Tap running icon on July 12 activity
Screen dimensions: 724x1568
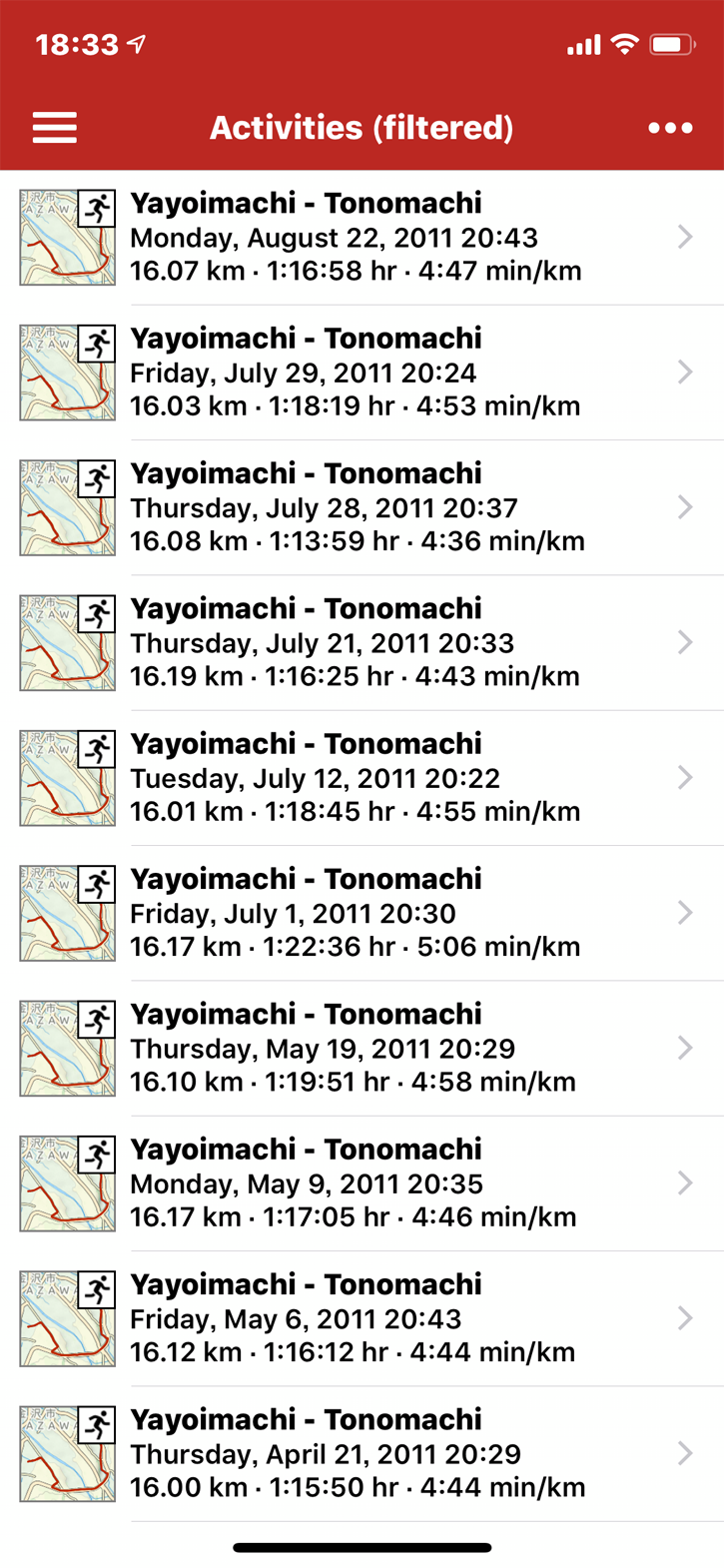click(x=97, y=749)
